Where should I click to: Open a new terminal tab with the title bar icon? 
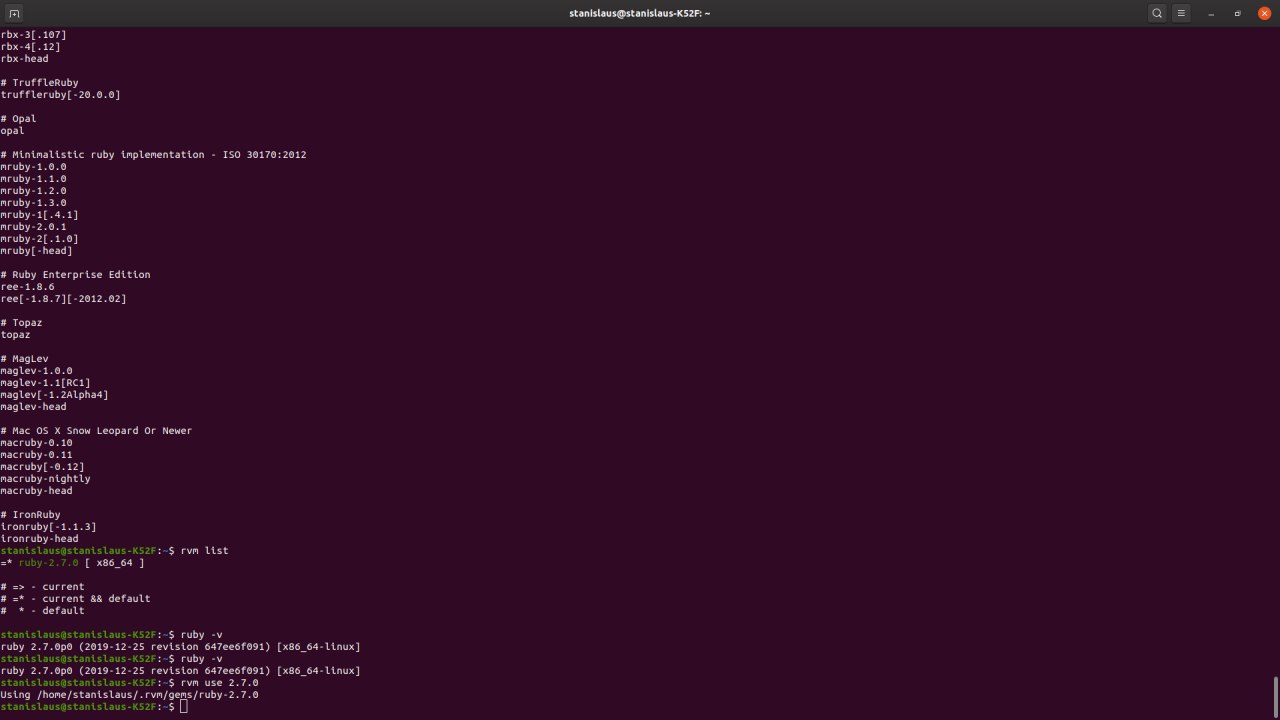tap(14, 13)
